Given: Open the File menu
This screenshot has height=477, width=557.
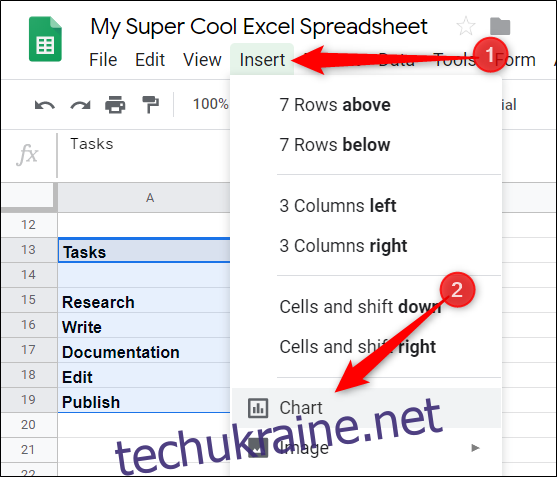Looking at the screenshot, I should pos(103,60).
